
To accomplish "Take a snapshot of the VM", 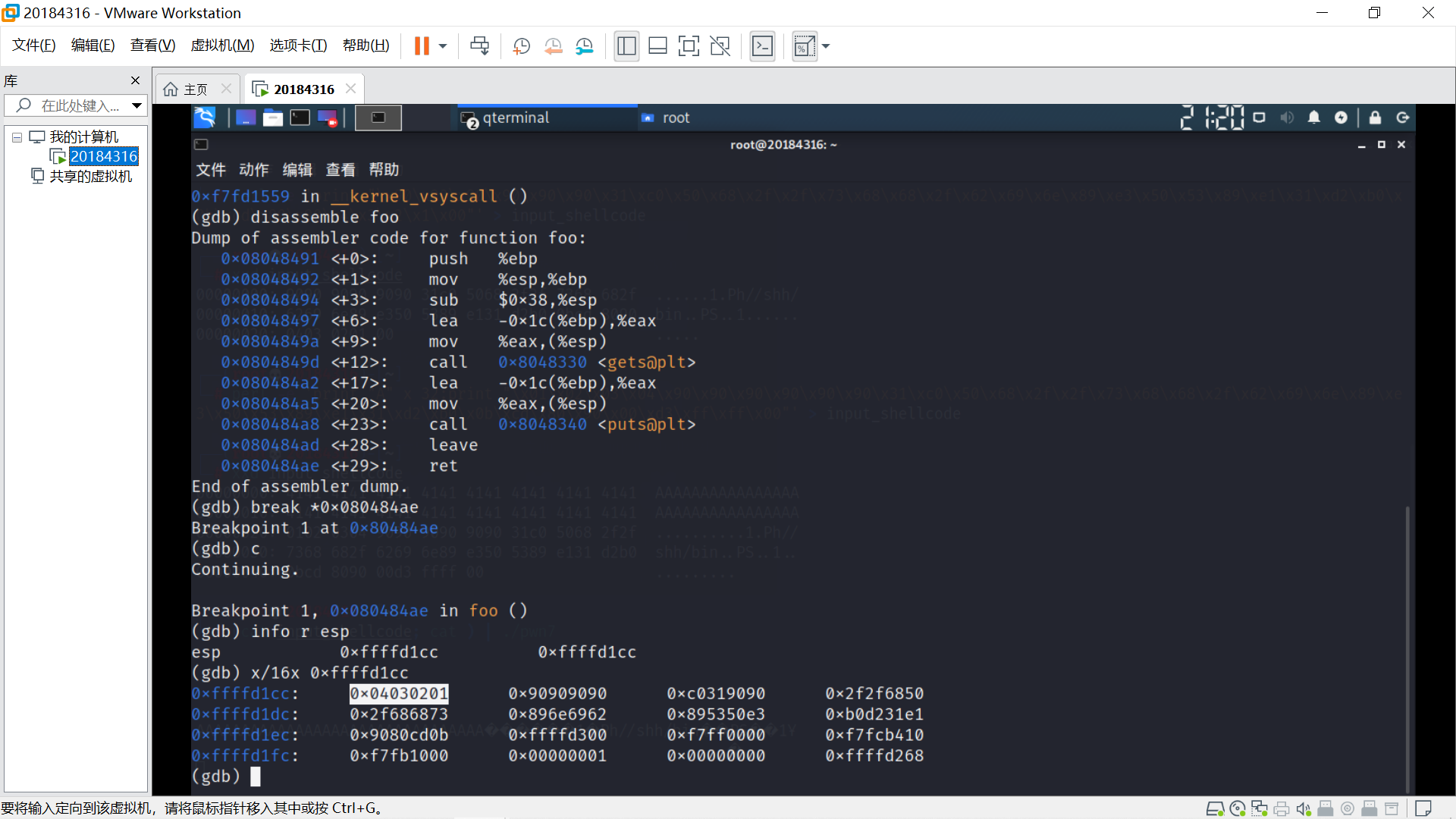I will (521, 46).
